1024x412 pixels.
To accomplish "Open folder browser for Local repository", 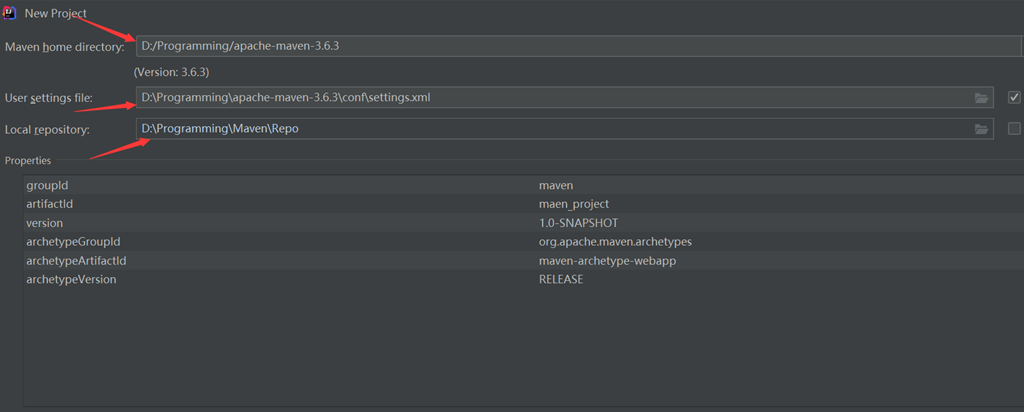I will point(981,129).
